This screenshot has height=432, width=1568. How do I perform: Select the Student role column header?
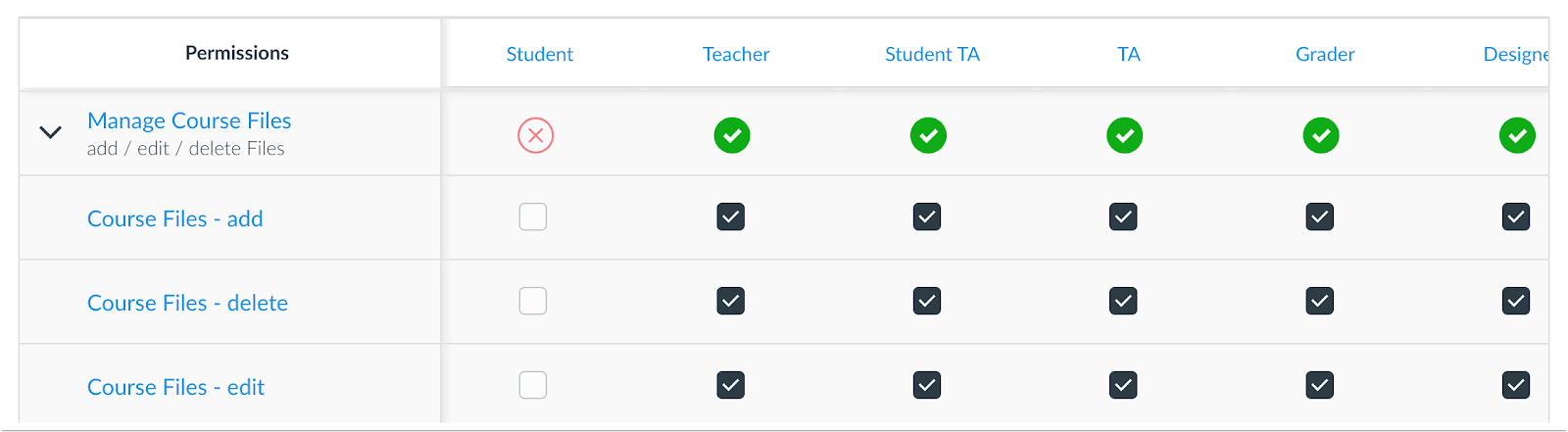tap(539, 54)
